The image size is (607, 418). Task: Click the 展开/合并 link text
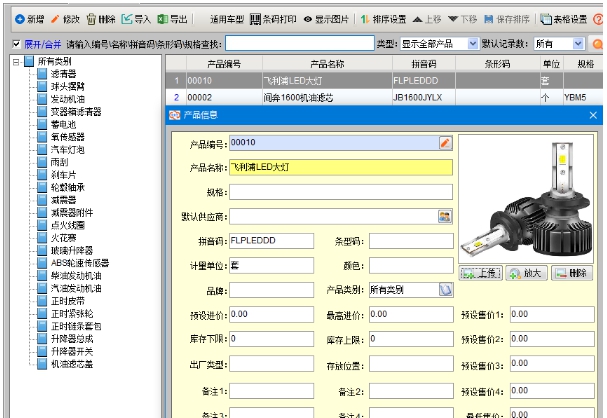coord(43,45)
